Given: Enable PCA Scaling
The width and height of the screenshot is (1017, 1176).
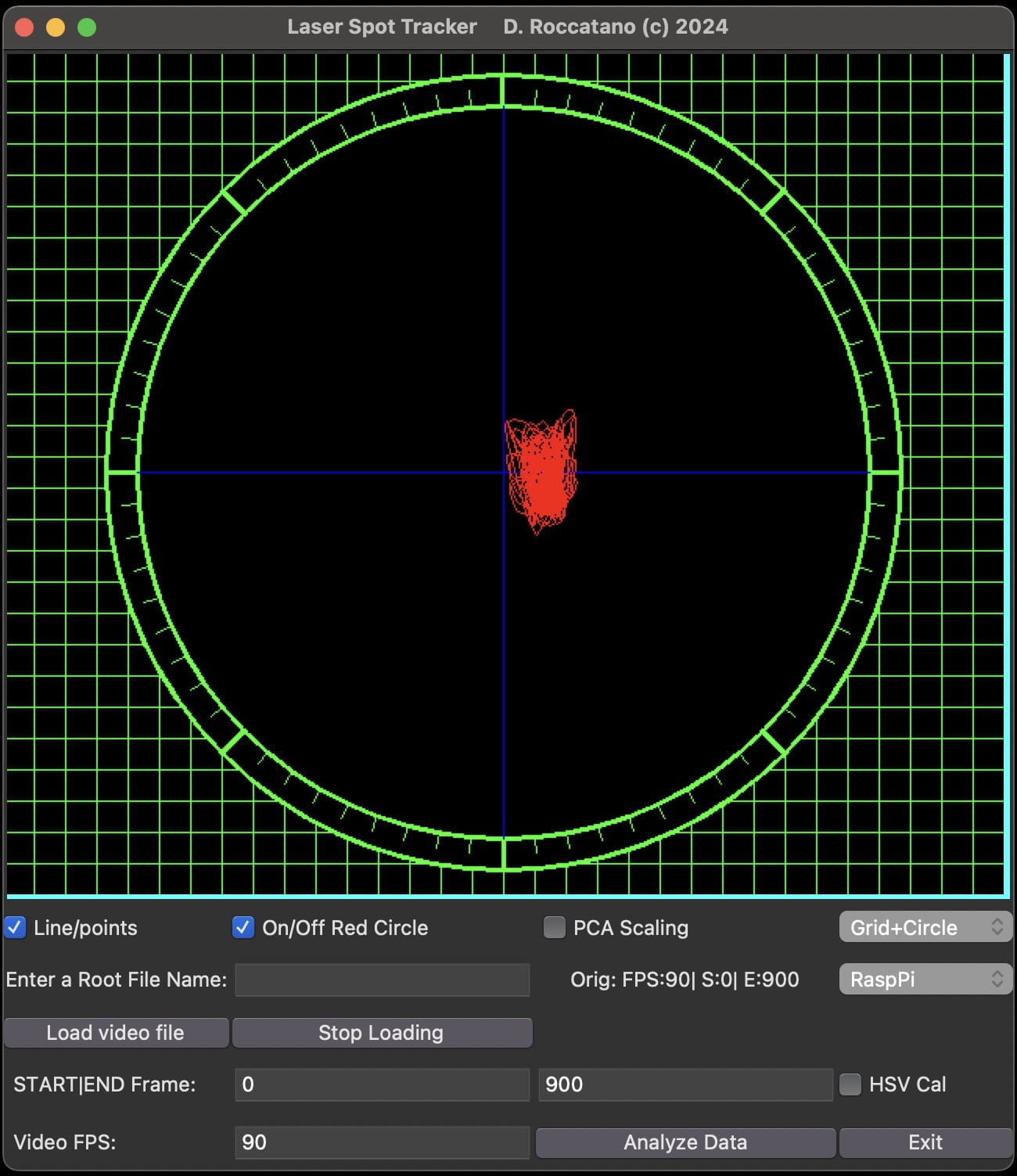Looking at the screenshot, I should tap(554, 927).
